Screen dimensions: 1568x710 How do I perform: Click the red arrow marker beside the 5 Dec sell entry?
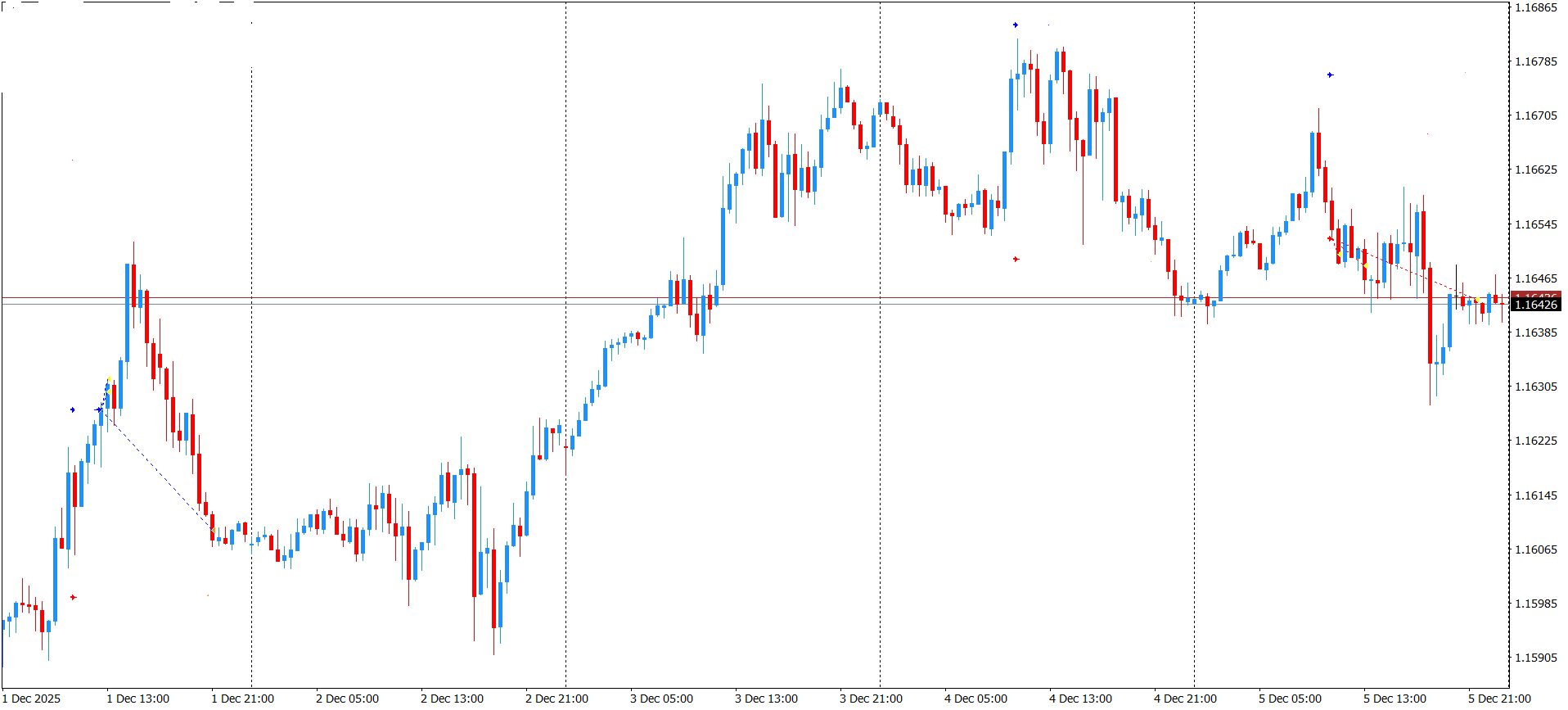click(1330, 239)
